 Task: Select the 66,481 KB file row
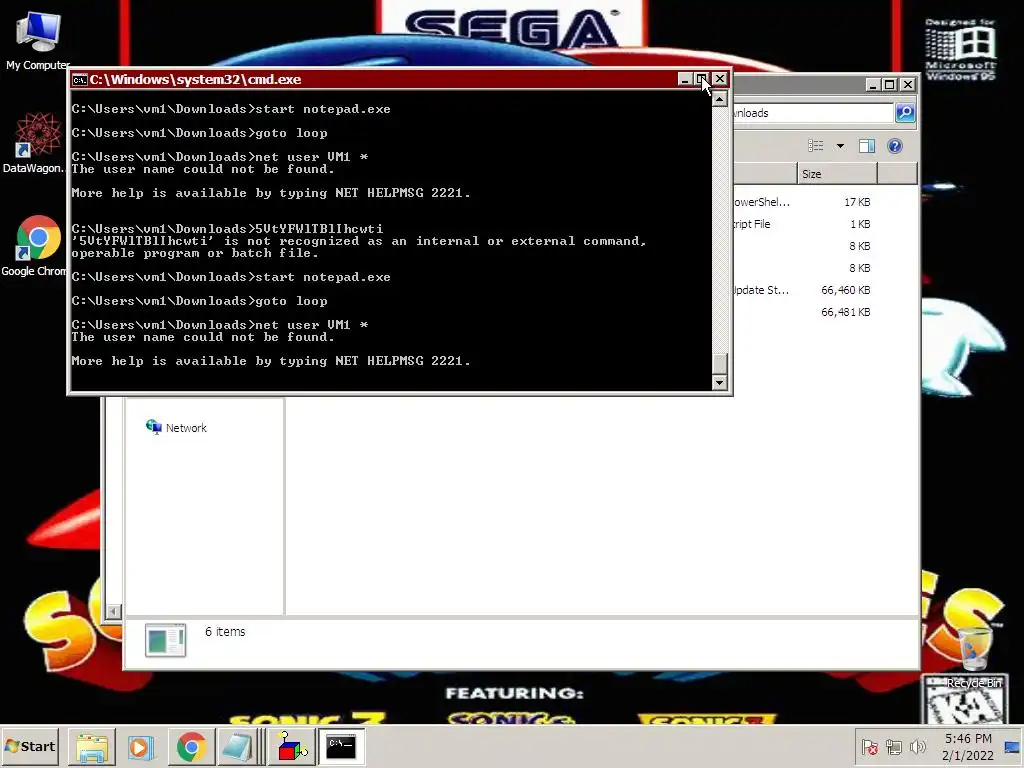(803, 312)
